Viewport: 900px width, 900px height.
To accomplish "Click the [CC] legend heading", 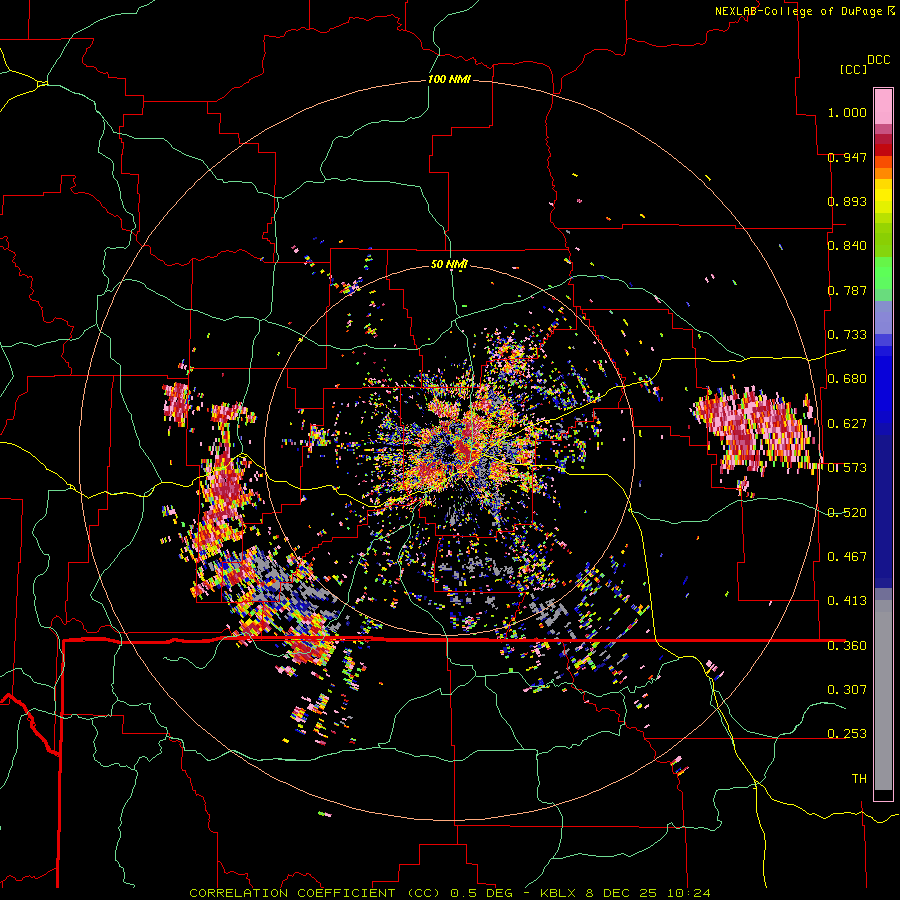I will [x=853, y=69].
